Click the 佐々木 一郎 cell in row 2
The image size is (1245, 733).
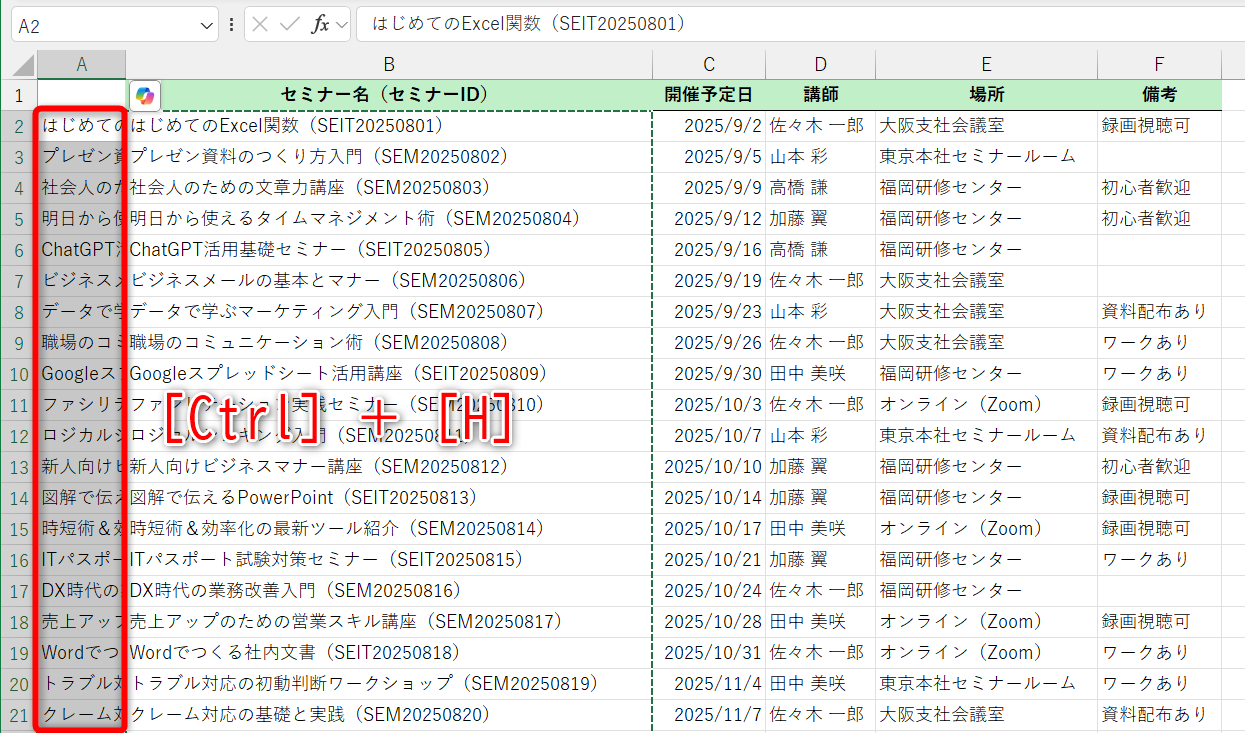tap(820, 125)
